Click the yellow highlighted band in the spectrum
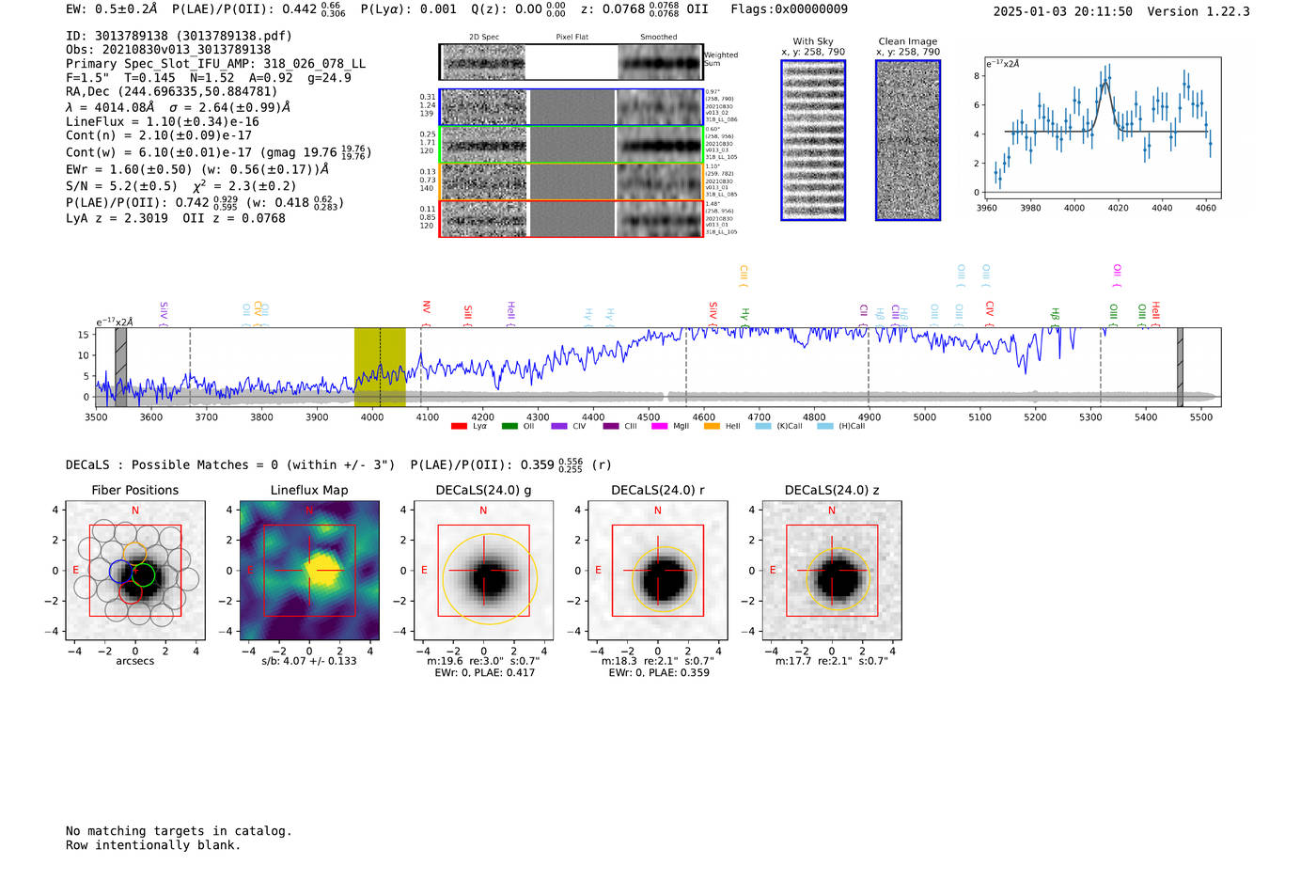The height and width of the screenshot is (896, 1316). coord(380,367)
